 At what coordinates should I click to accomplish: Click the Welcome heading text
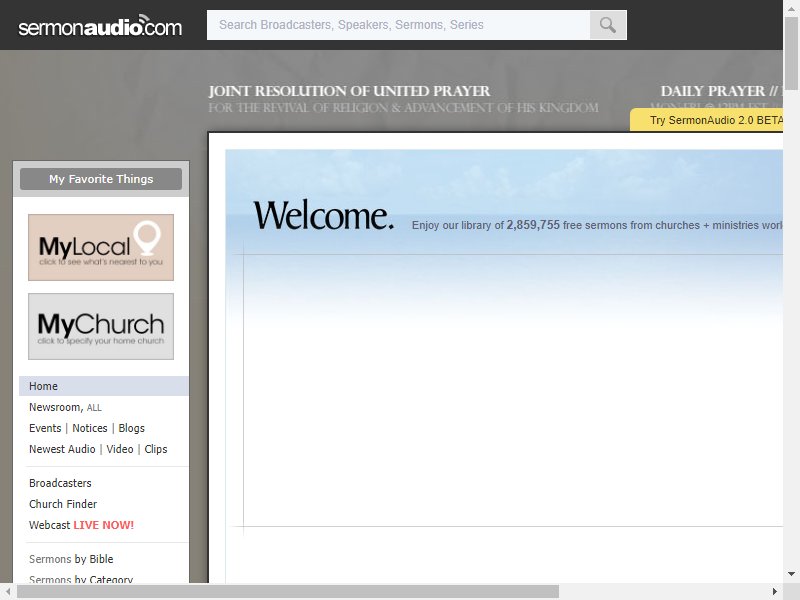click(324, 216)
